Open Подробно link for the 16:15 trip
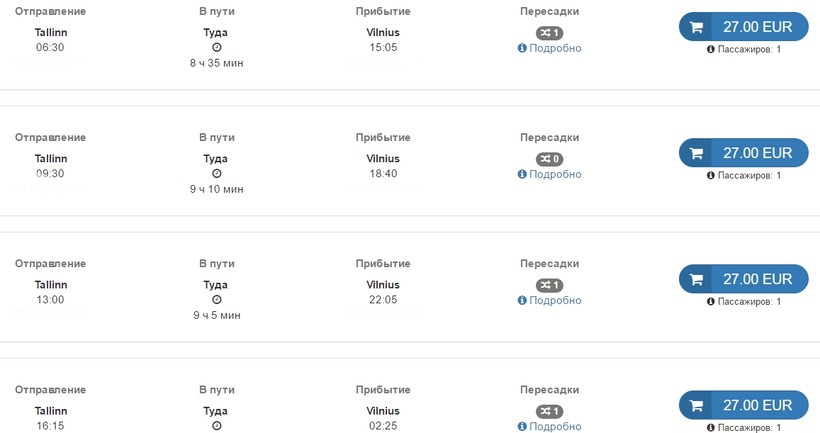 pyautogui.click(x=554, y=426)
